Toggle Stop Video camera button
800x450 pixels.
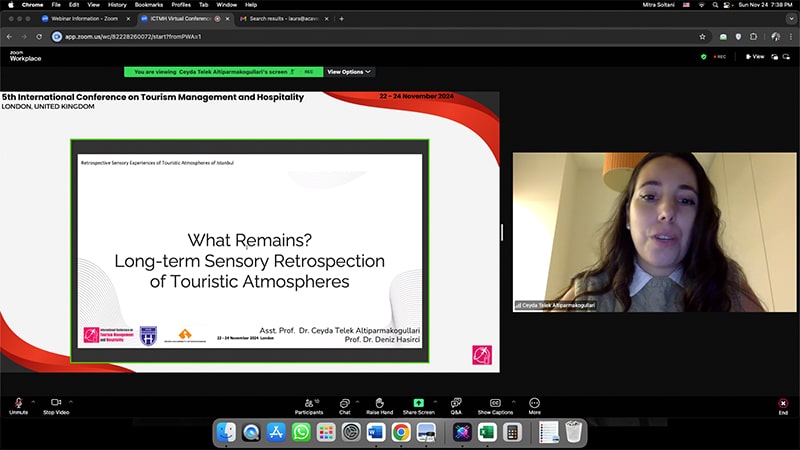56,403
